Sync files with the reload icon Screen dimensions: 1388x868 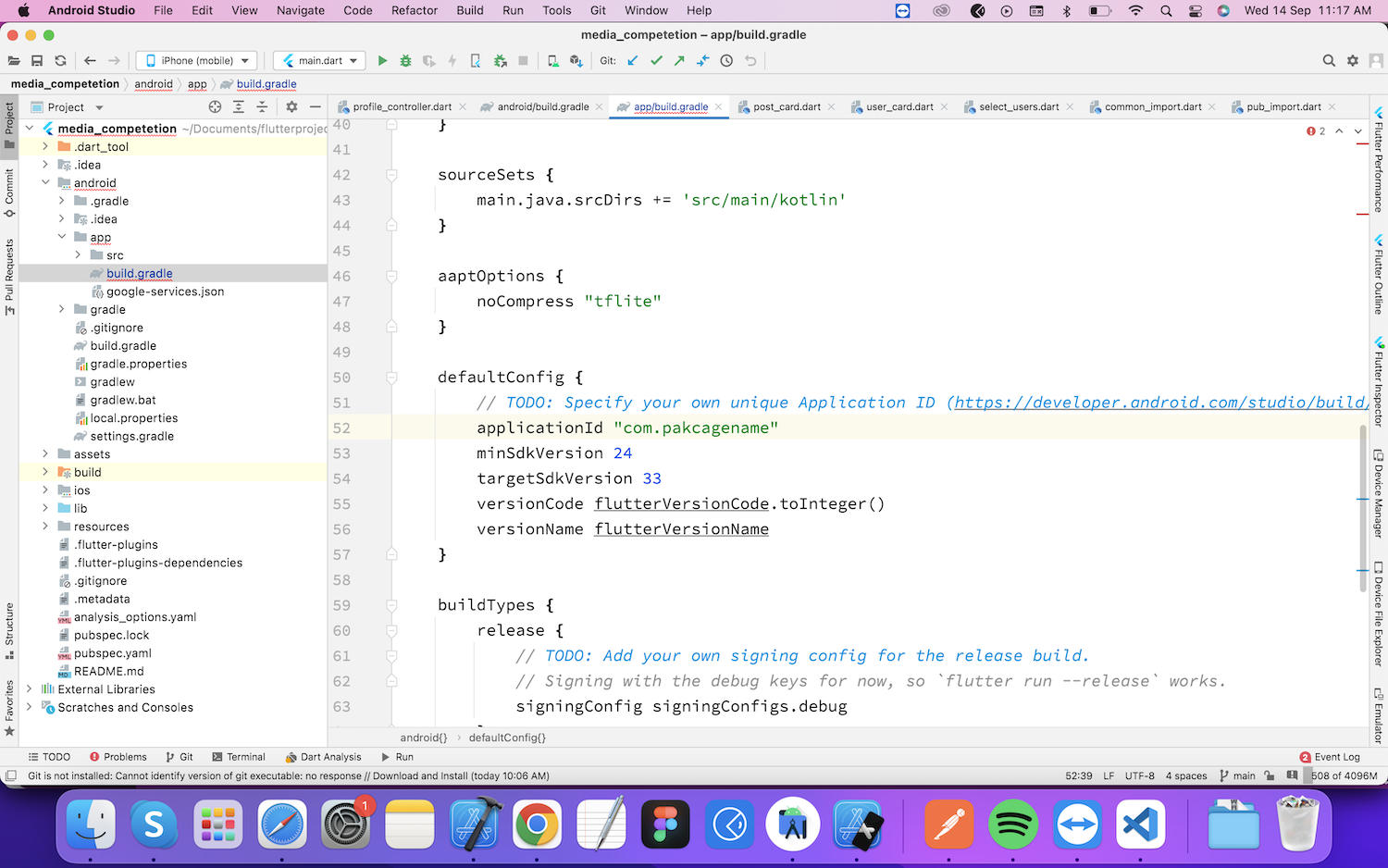tap(60, 61)
